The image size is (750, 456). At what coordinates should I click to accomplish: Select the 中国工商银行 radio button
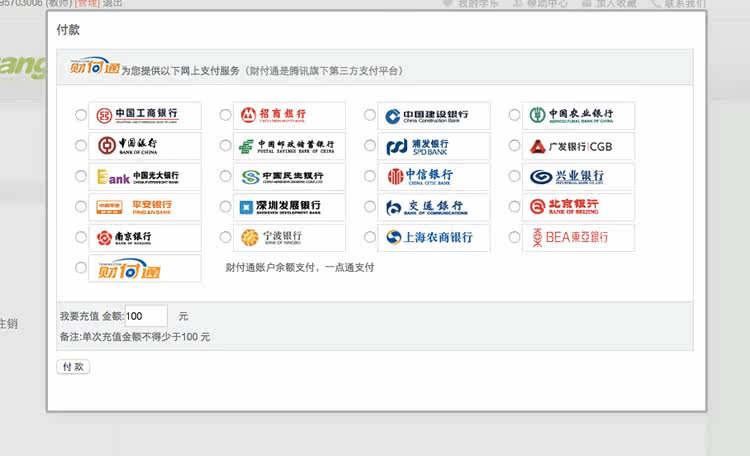(81, 115)
